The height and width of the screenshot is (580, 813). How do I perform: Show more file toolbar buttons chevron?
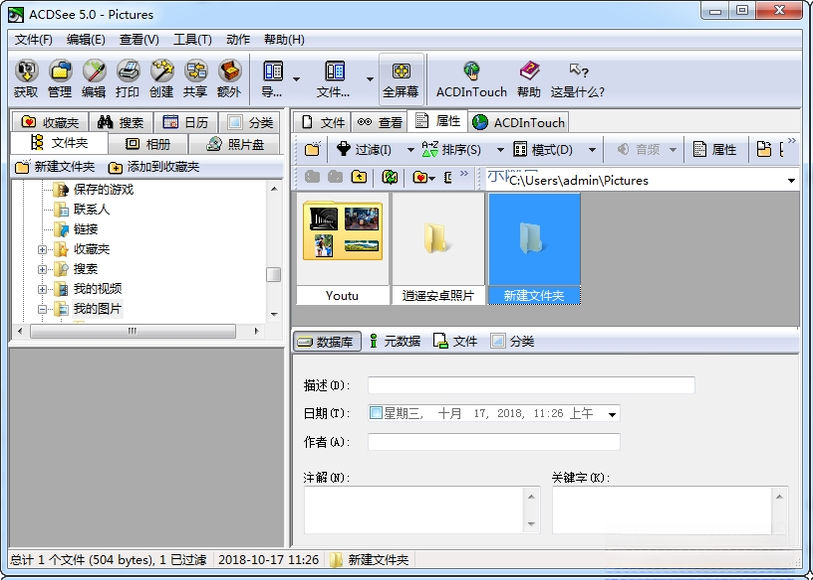tap(791, 140)
